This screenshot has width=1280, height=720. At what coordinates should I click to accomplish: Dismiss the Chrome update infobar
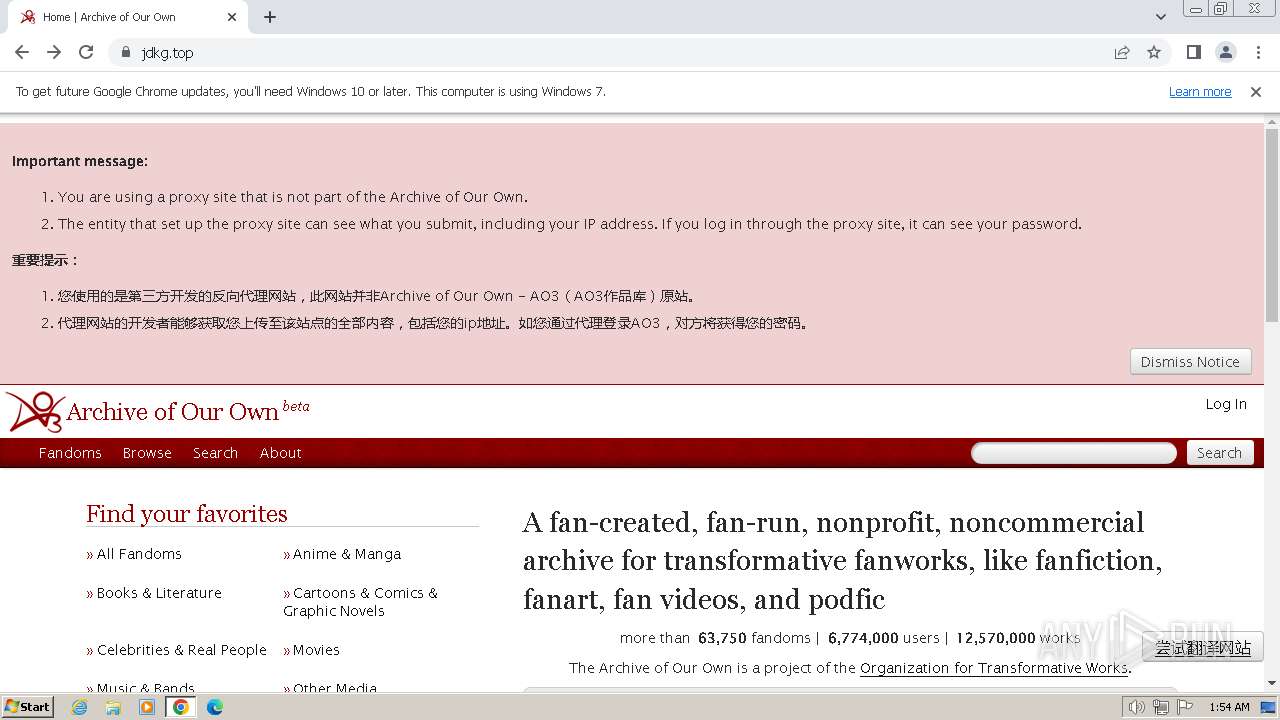[1256, 92]
